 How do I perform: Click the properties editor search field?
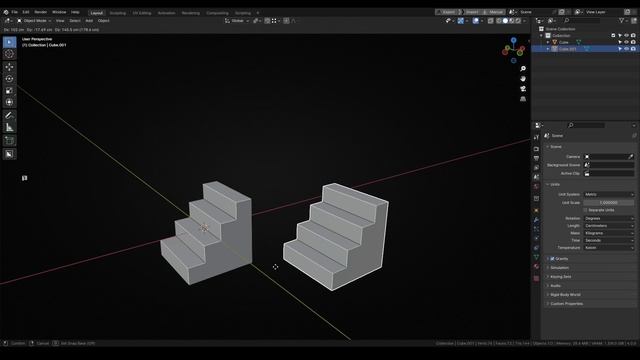pos(586,125)
